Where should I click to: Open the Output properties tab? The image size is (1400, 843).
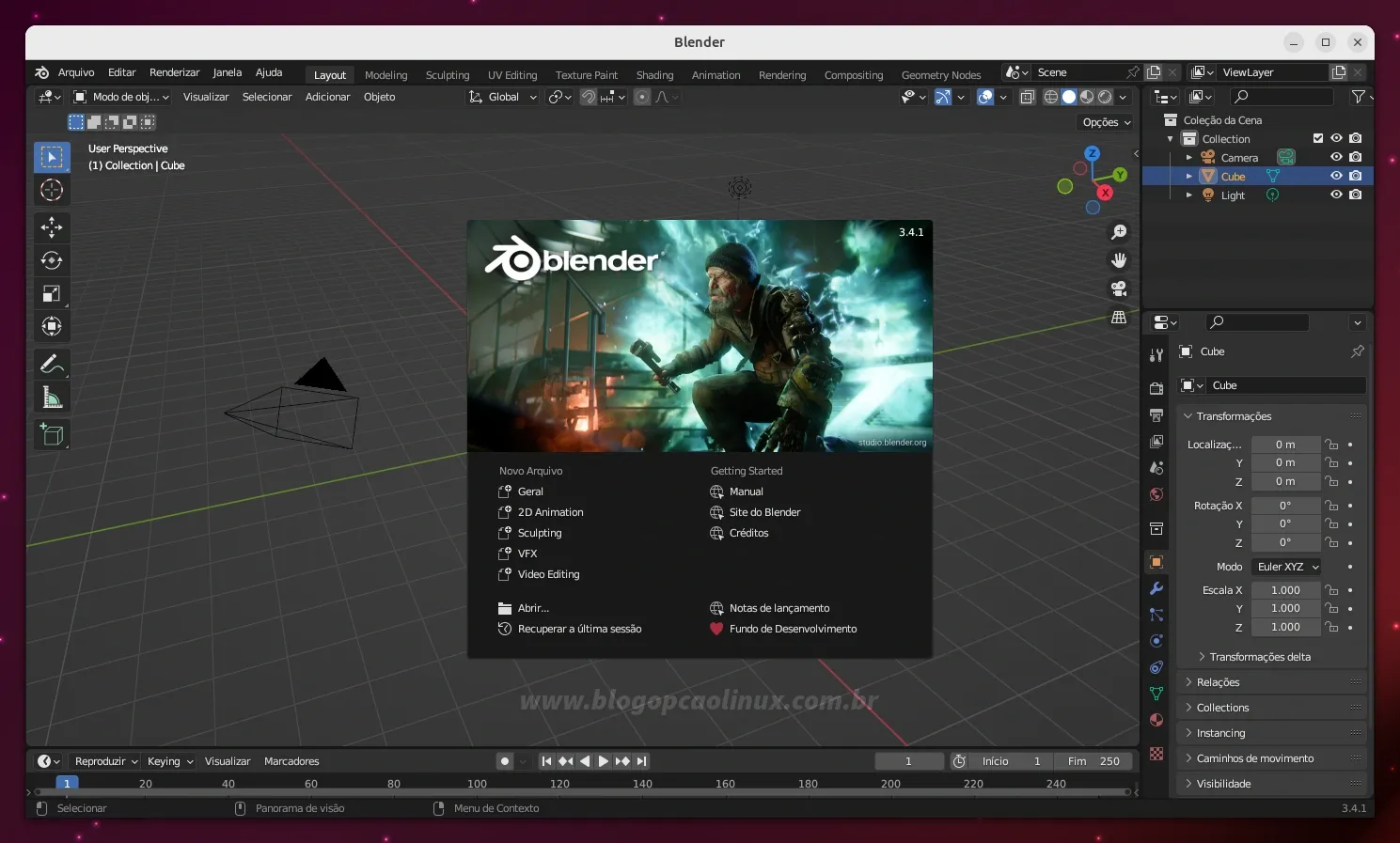[1156, 414]
